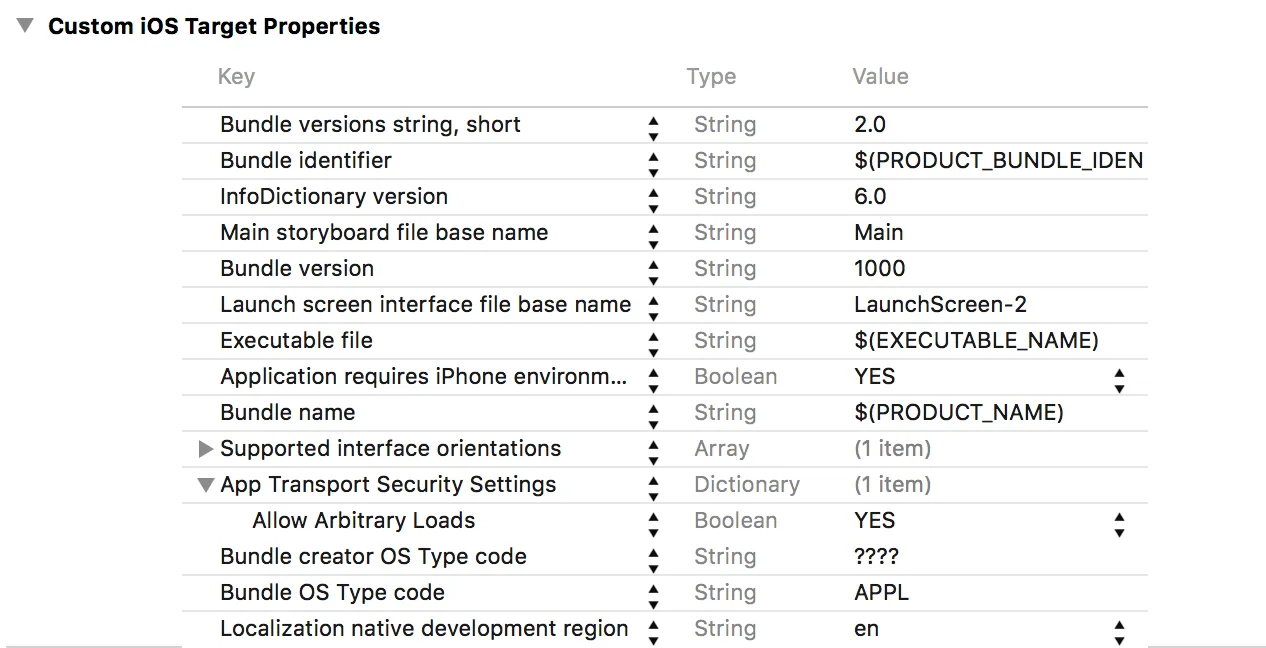Image resolution: width=1266 pixels, height=648 pixels.
Task: Click key stepper for Bundle version row
Action: coord(653,269)
